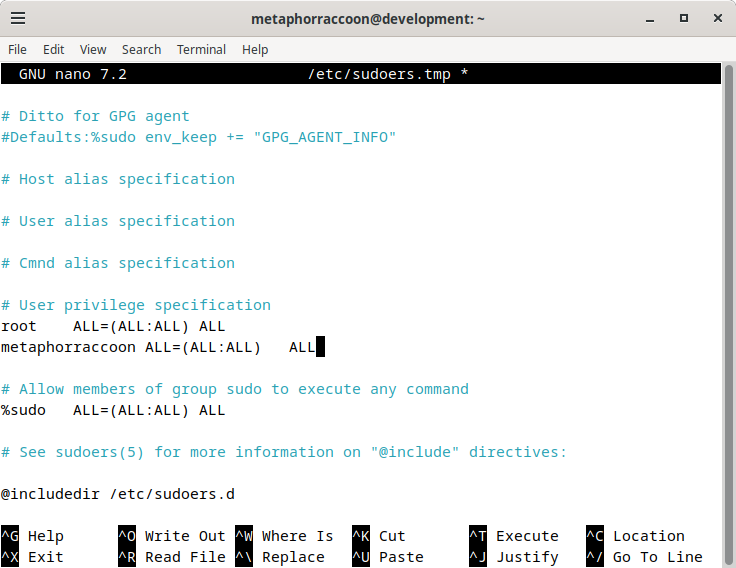Close the terminal window
736x568 pixels.
[x=718, y=18]
